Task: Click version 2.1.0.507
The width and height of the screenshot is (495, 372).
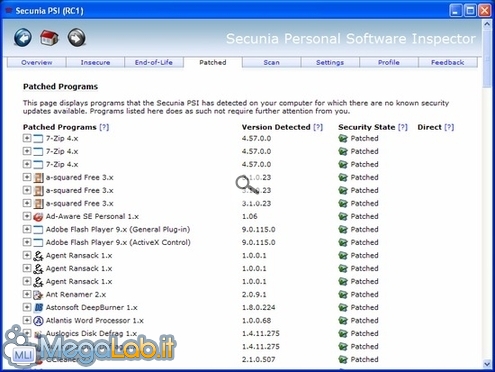Action: pos(259,359)
